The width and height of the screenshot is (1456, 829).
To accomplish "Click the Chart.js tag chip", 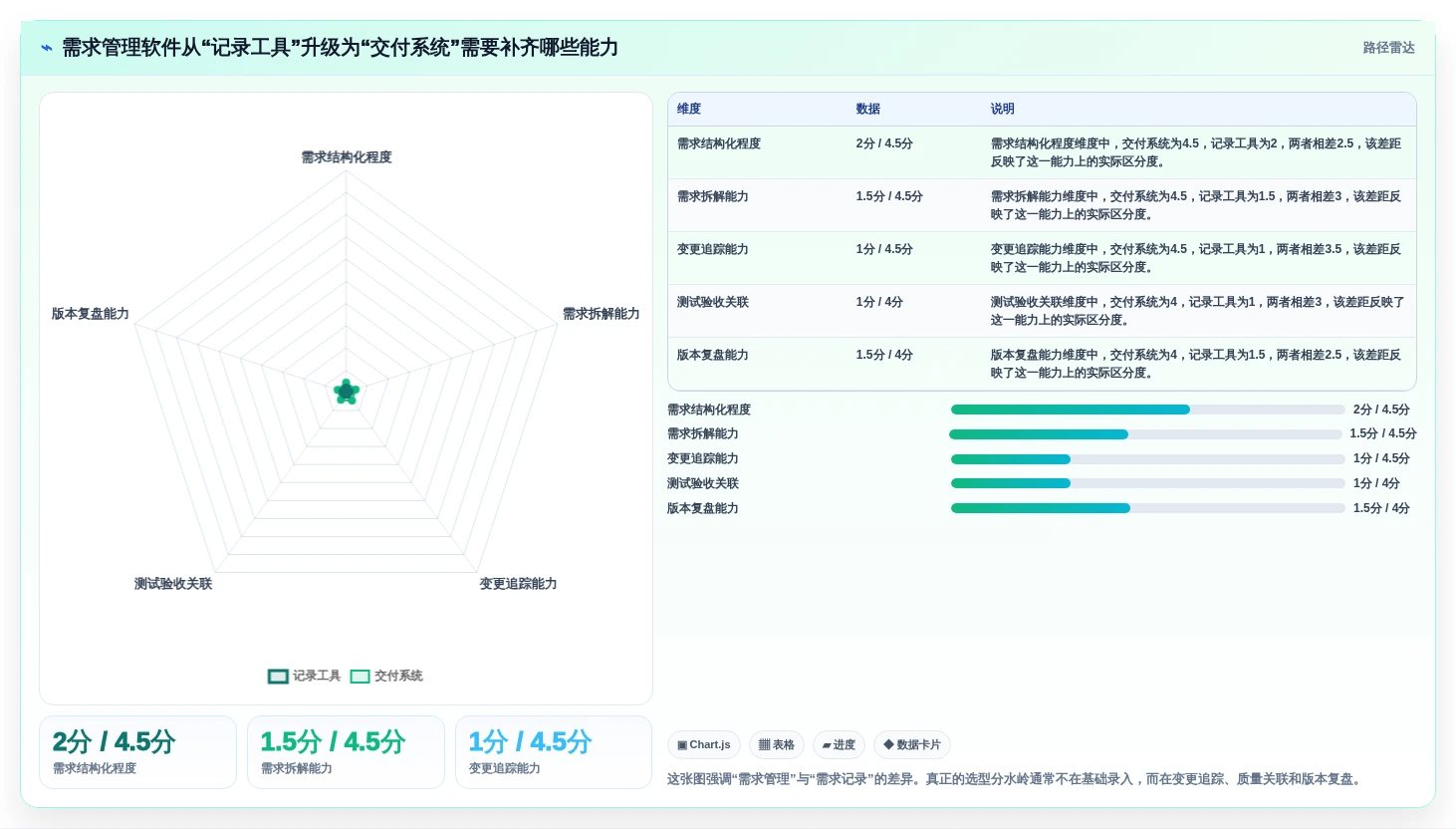I will pos(703,744).
